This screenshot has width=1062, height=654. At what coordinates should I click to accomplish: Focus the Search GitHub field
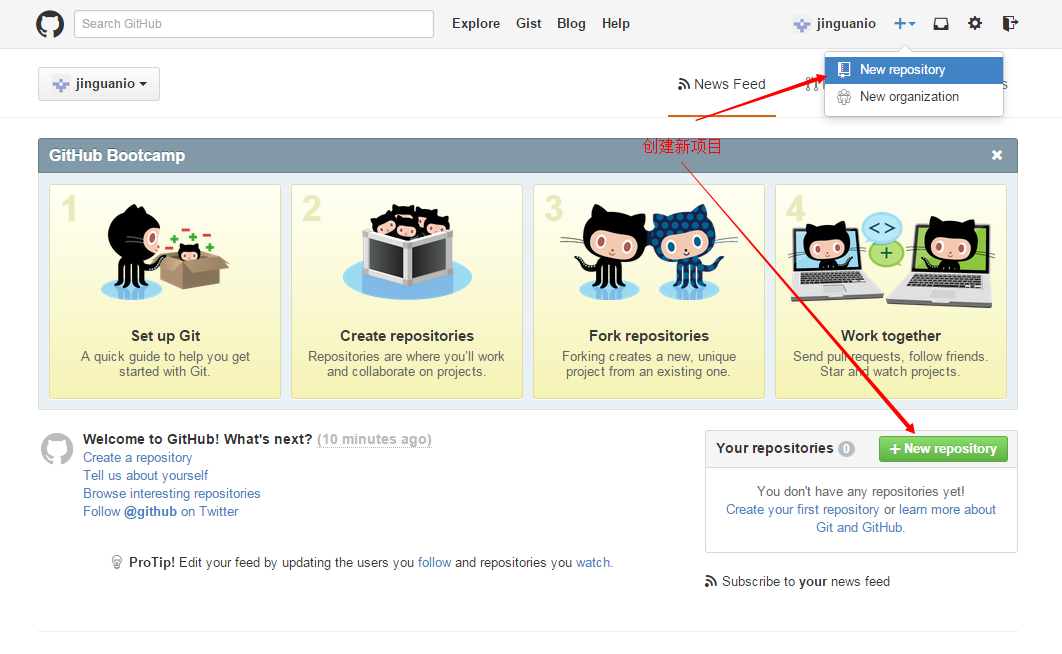(254, 24)
